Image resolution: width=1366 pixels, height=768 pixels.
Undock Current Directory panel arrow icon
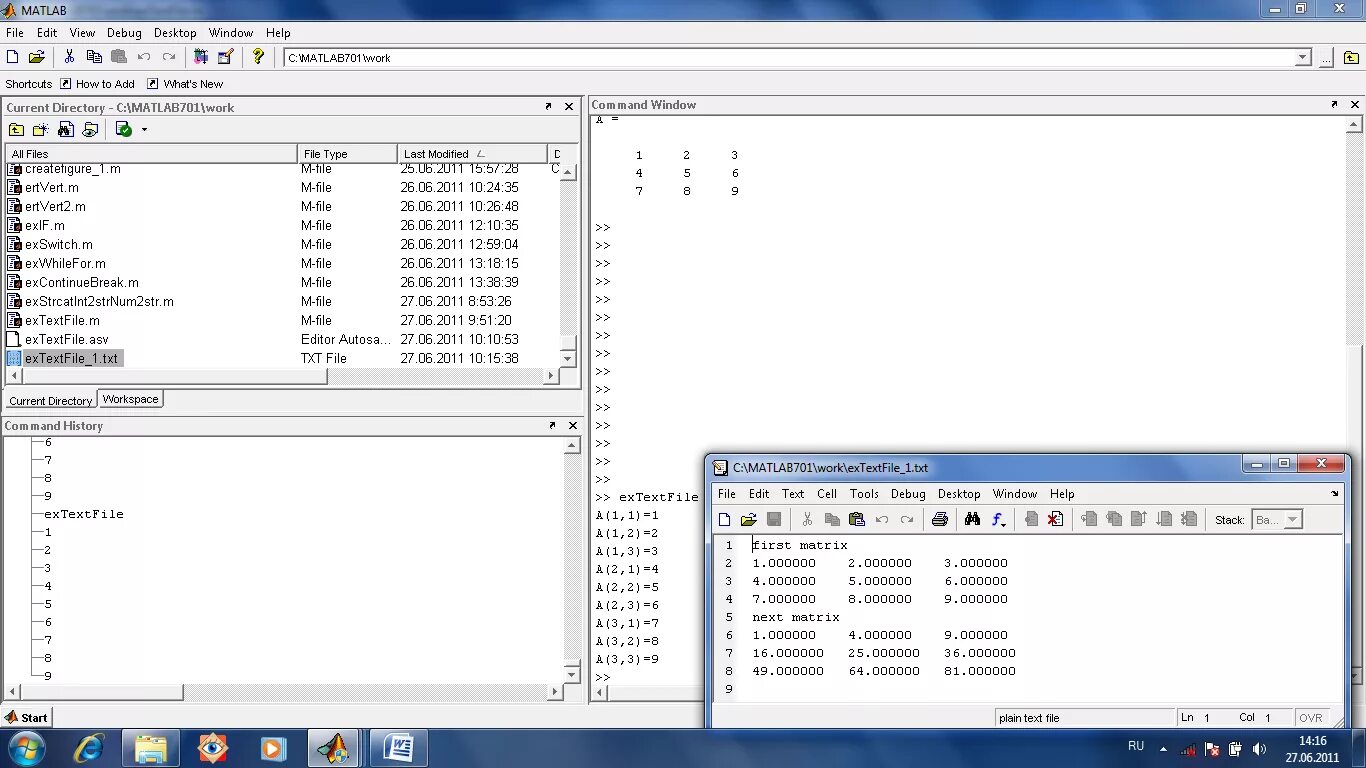click(548, 106)
